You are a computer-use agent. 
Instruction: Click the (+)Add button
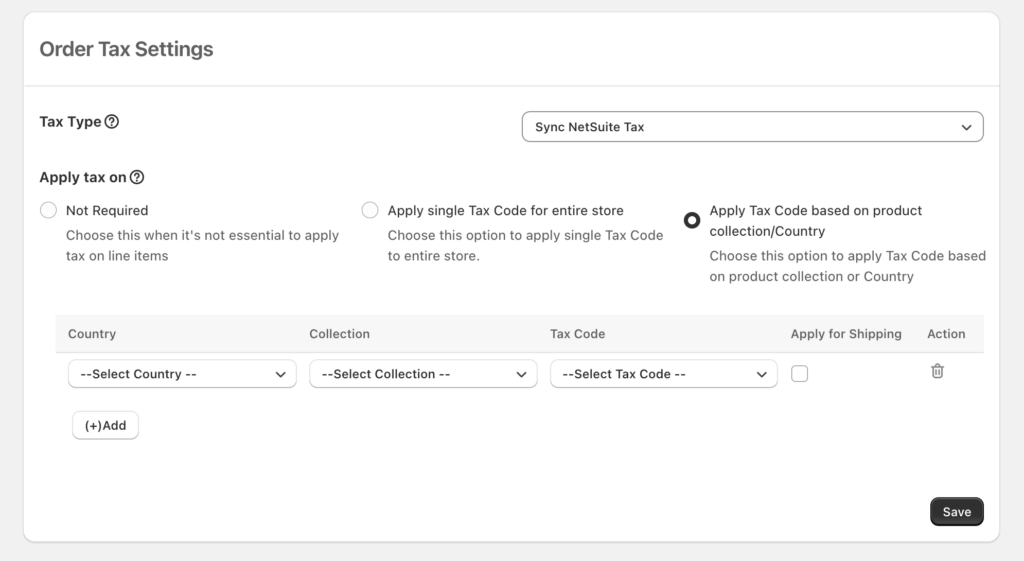[105, 425]
